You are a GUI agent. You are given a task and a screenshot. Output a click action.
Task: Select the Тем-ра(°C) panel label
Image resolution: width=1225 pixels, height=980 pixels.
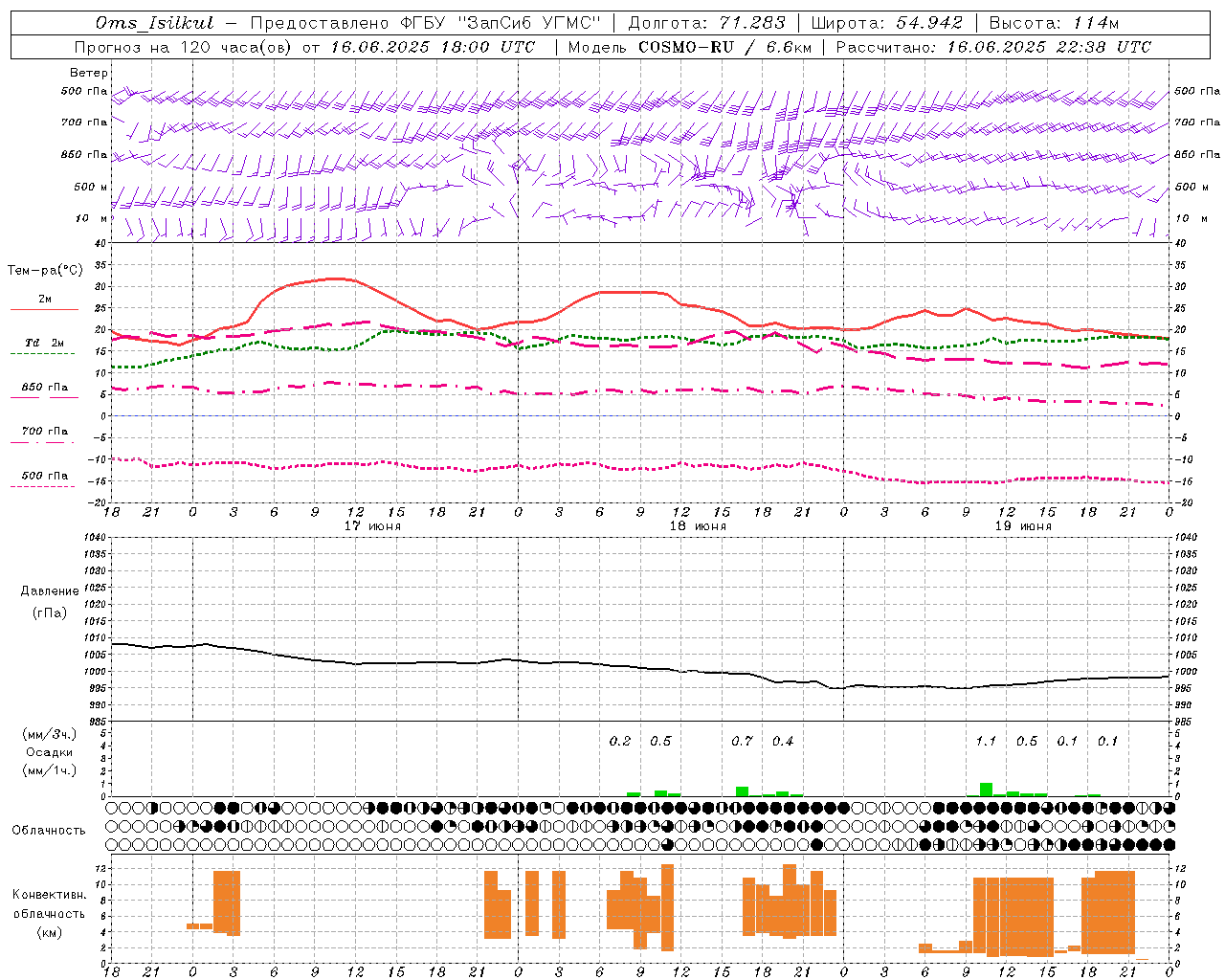[x=45, y=271]
